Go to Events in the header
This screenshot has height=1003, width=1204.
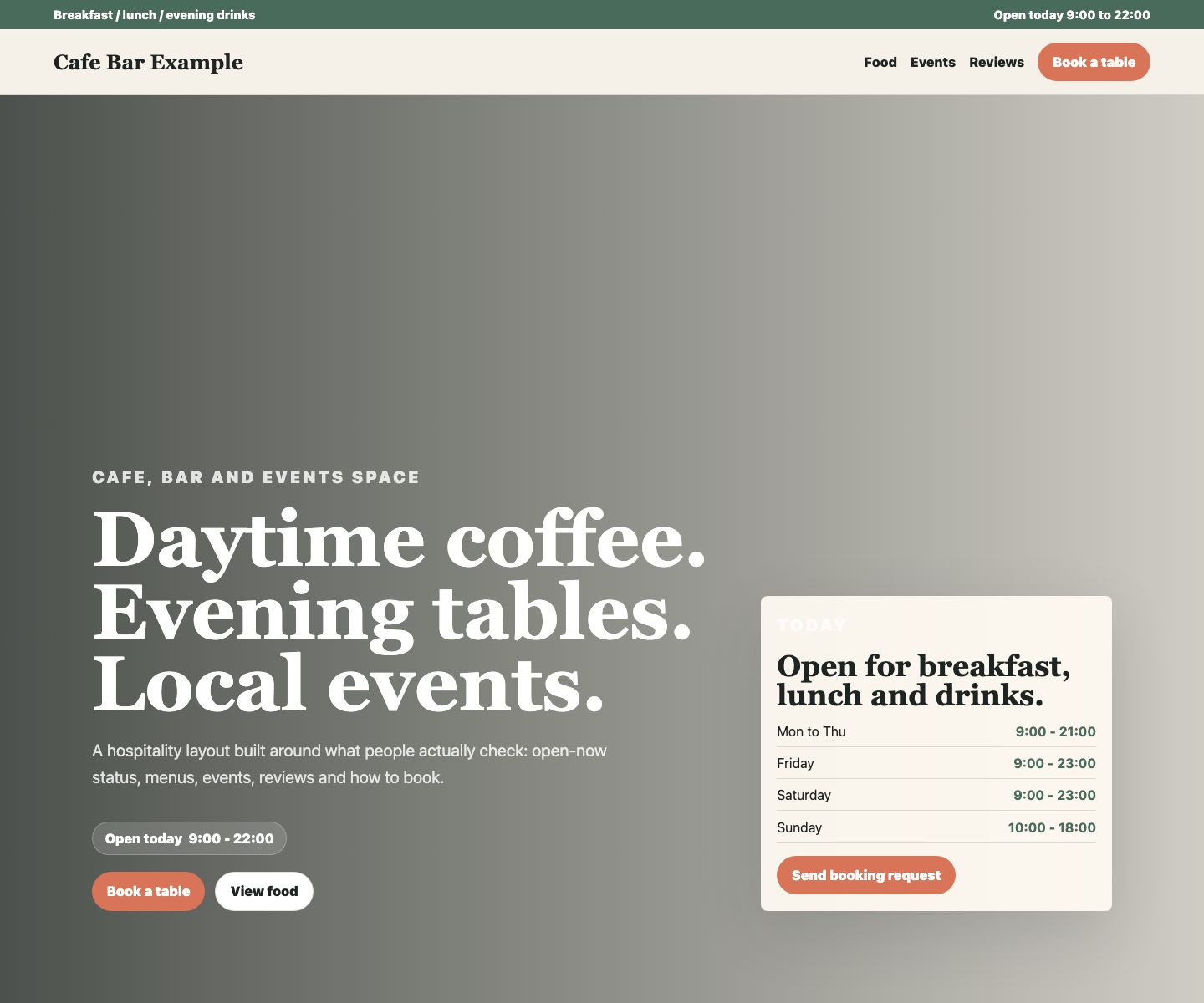(932, 62)
